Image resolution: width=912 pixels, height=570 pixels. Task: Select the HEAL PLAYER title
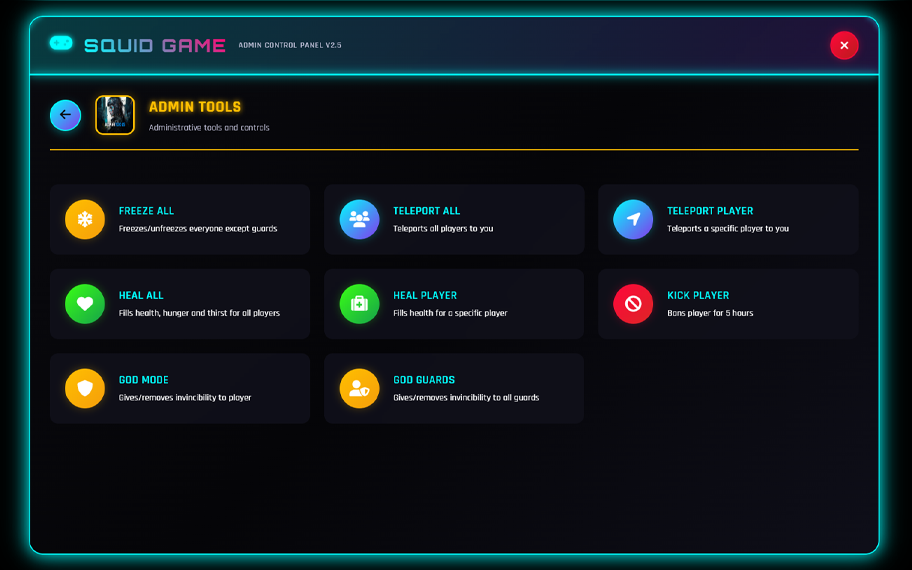pos(425,295)
